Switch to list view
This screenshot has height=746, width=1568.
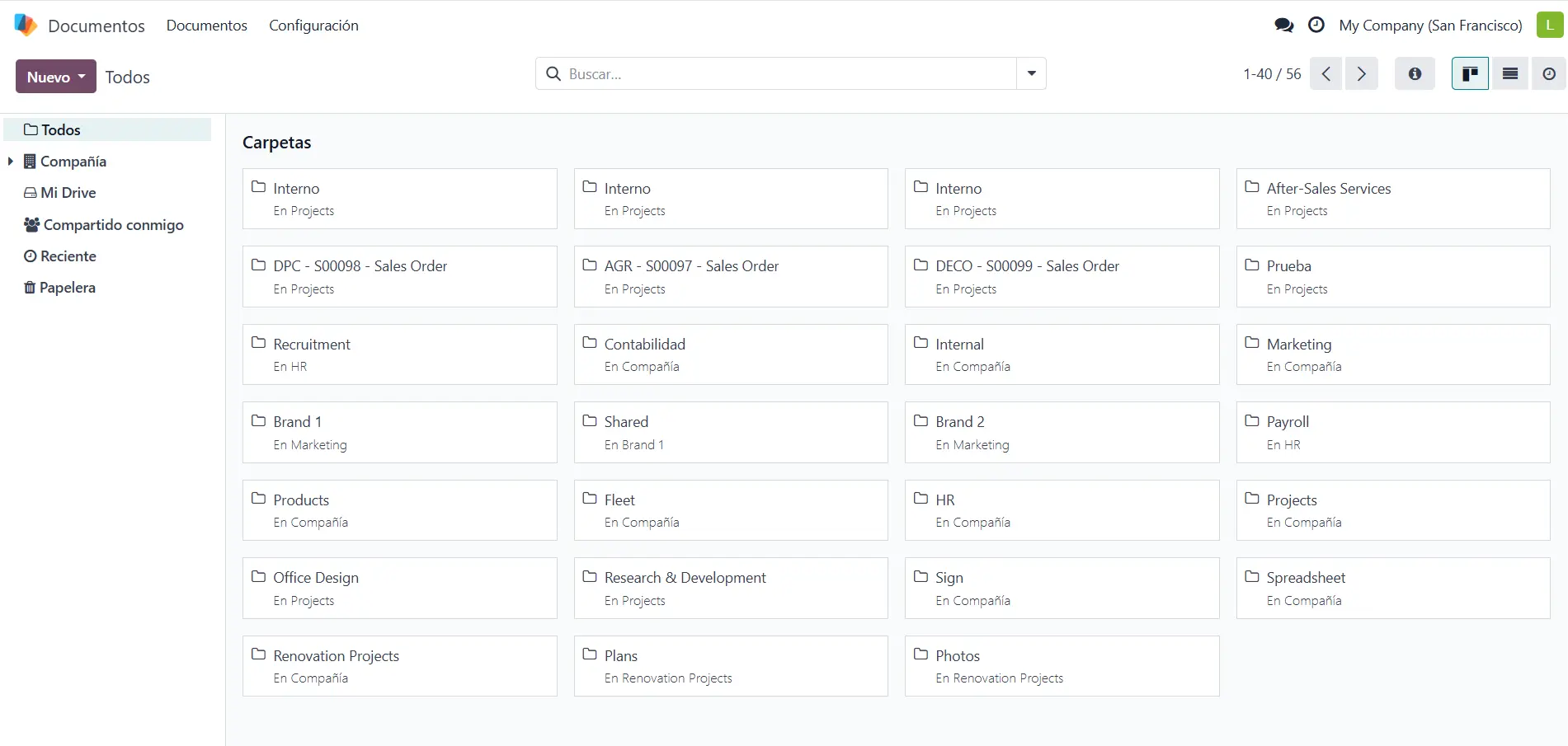click(x=1510, y=74)
